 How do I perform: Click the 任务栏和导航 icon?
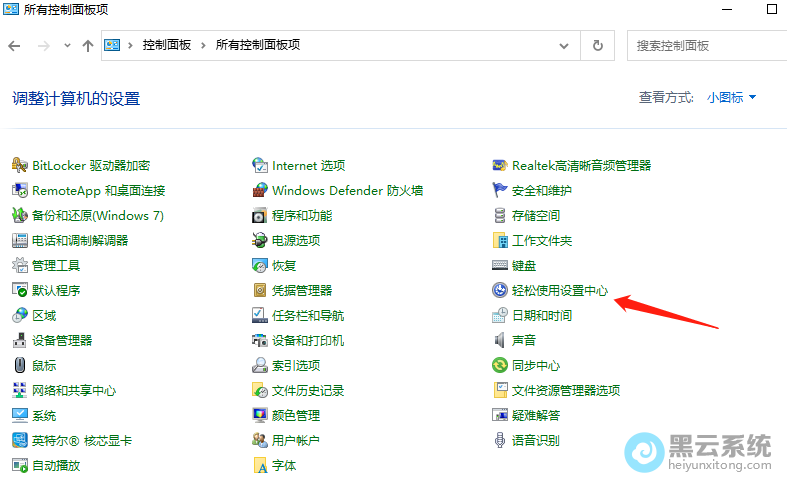[259, 315]
